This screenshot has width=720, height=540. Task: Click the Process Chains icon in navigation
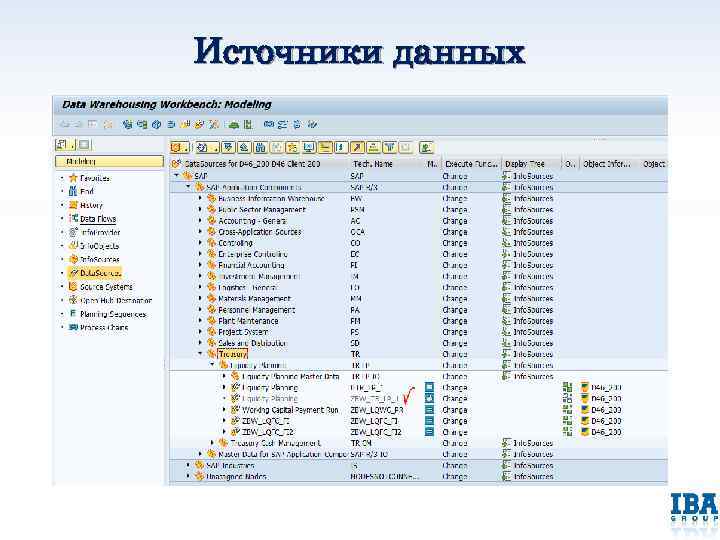click(73, 327)
